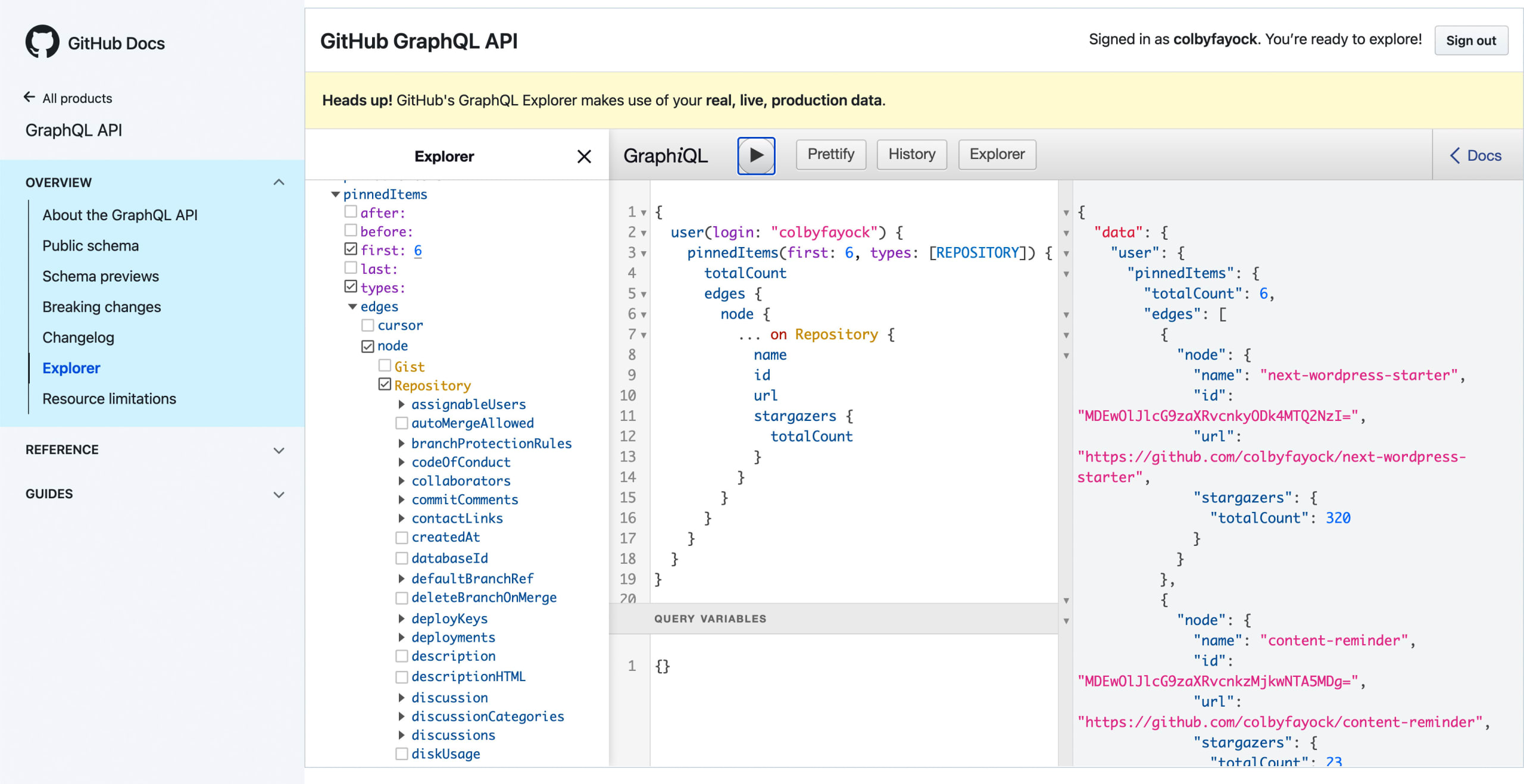Expand defaultBranchRef field
Viewport: 1524px width, 784px height.
[x=401, y=579]
